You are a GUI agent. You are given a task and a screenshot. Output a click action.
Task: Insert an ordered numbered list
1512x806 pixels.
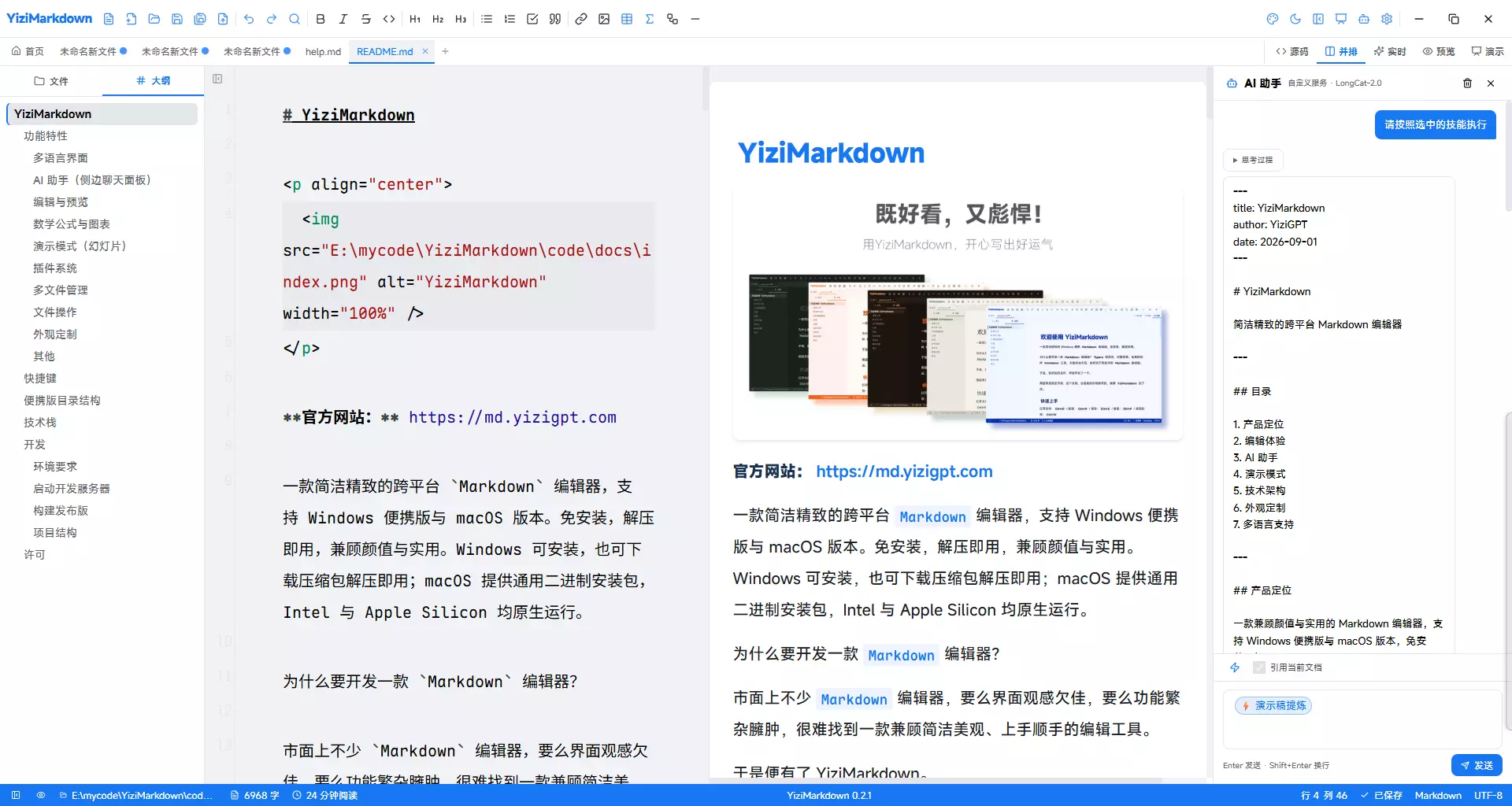(x=510, y=19)
